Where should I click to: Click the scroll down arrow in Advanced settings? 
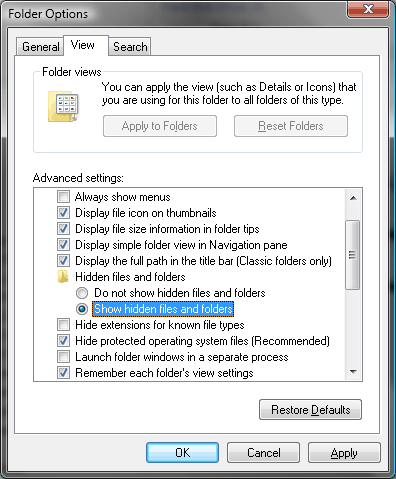pos(353,372)
